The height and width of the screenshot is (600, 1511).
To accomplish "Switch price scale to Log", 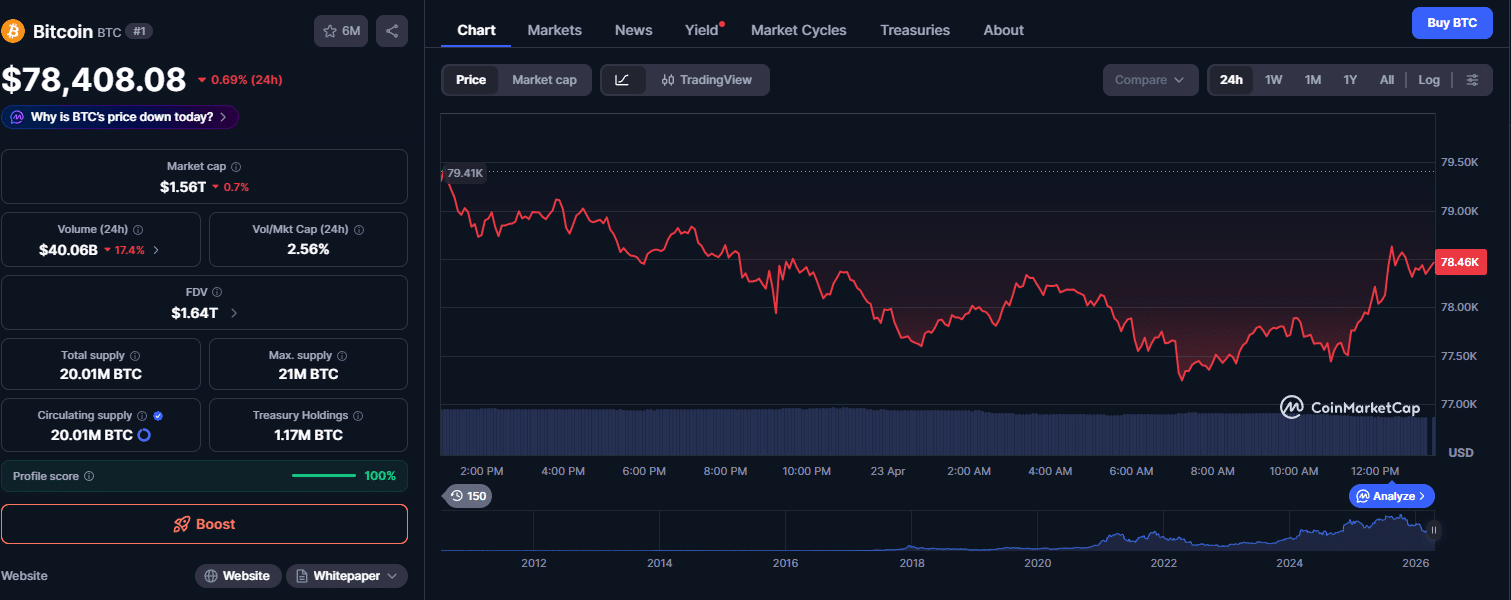I will point(1428,79).
